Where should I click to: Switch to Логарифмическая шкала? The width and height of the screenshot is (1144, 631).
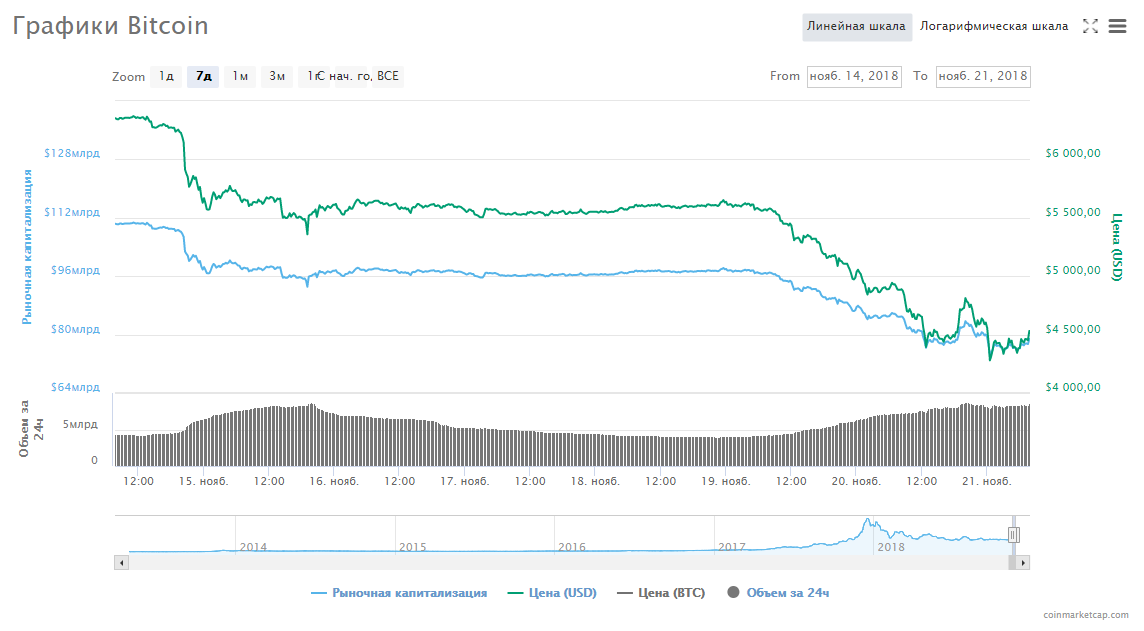tap(994, 26)
